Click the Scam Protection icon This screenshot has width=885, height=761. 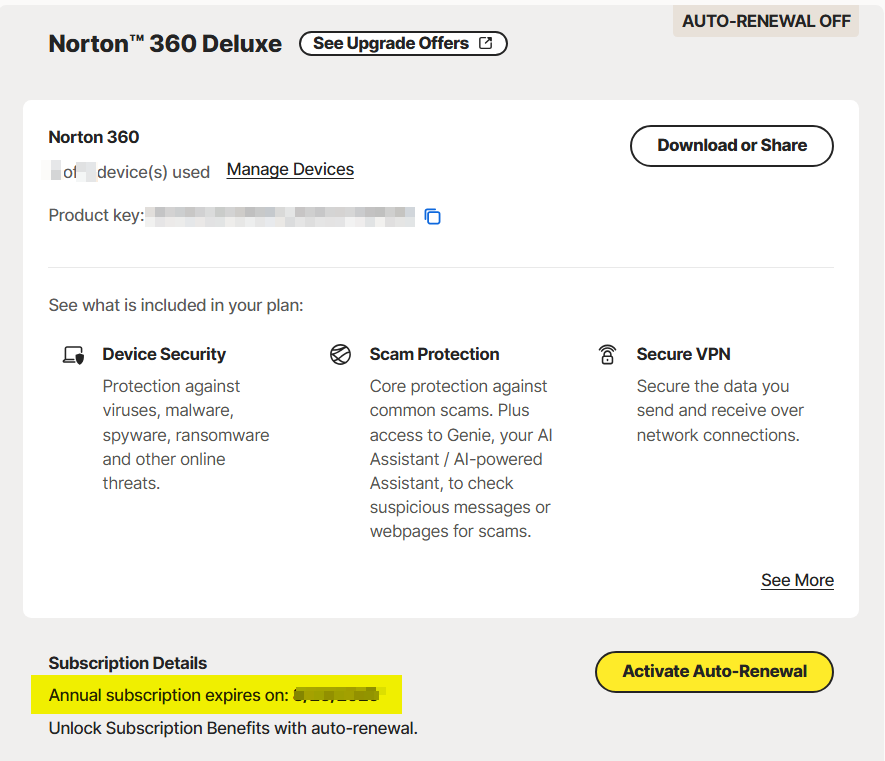coord(340,355)
